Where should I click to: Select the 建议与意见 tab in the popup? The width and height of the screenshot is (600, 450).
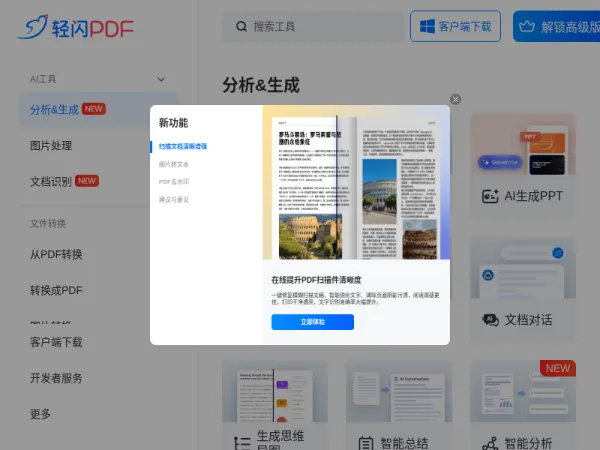coord(174,199)
